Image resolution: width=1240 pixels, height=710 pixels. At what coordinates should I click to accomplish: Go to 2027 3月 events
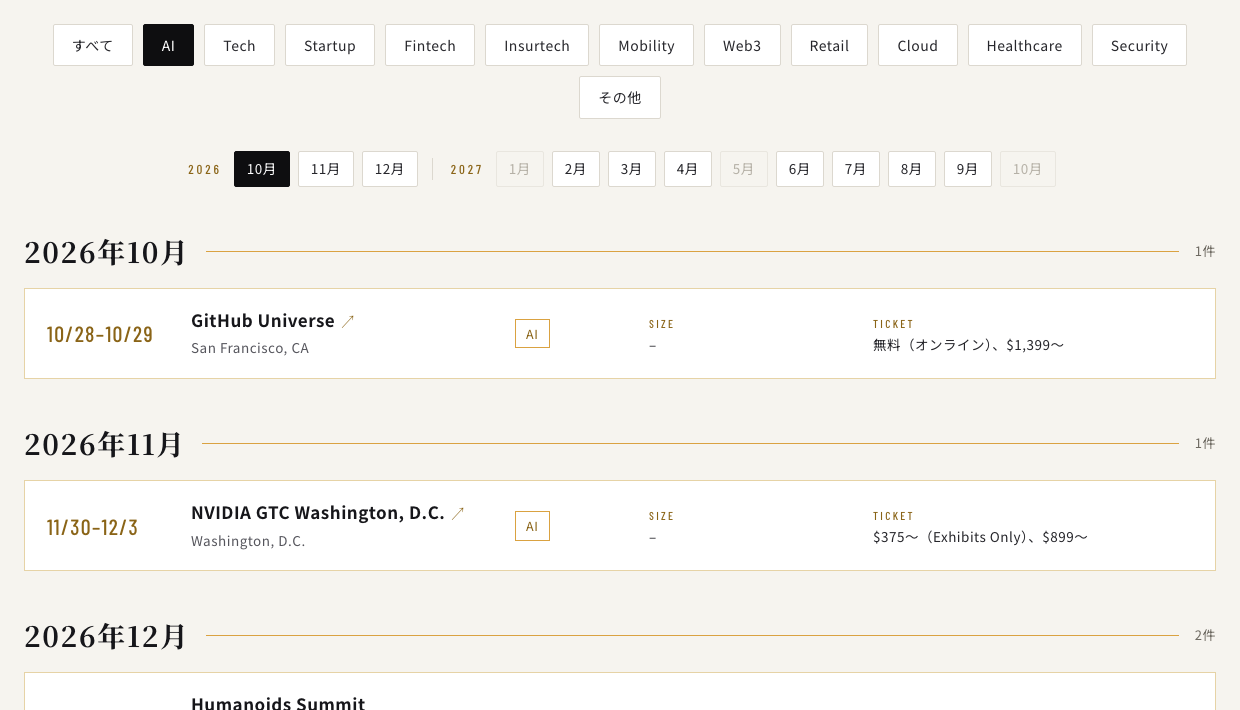pyautogui.click(x=632, y=169)
